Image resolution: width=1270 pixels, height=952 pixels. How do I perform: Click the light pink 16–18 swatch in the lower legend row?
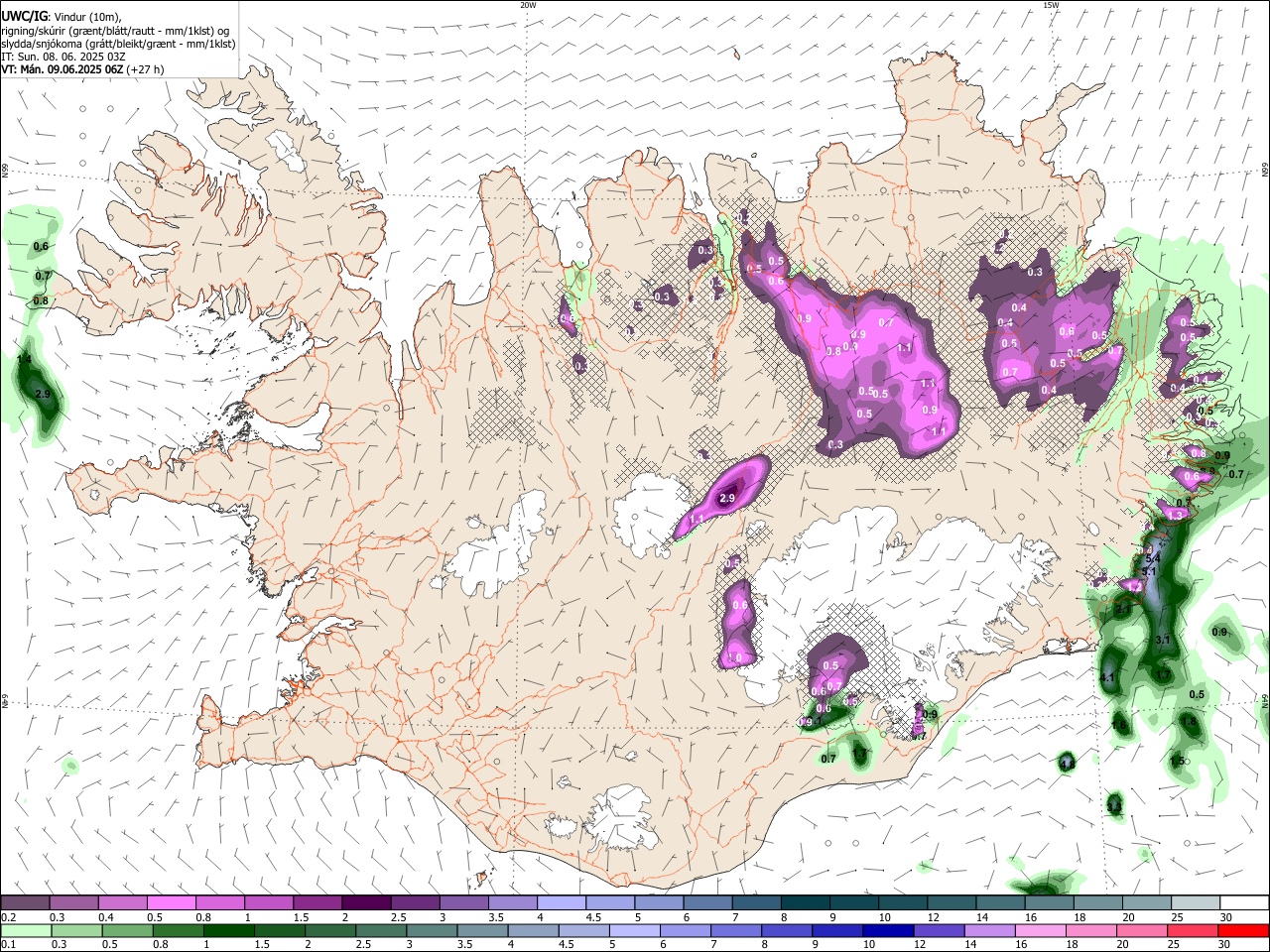click(x=1040, y=930)
